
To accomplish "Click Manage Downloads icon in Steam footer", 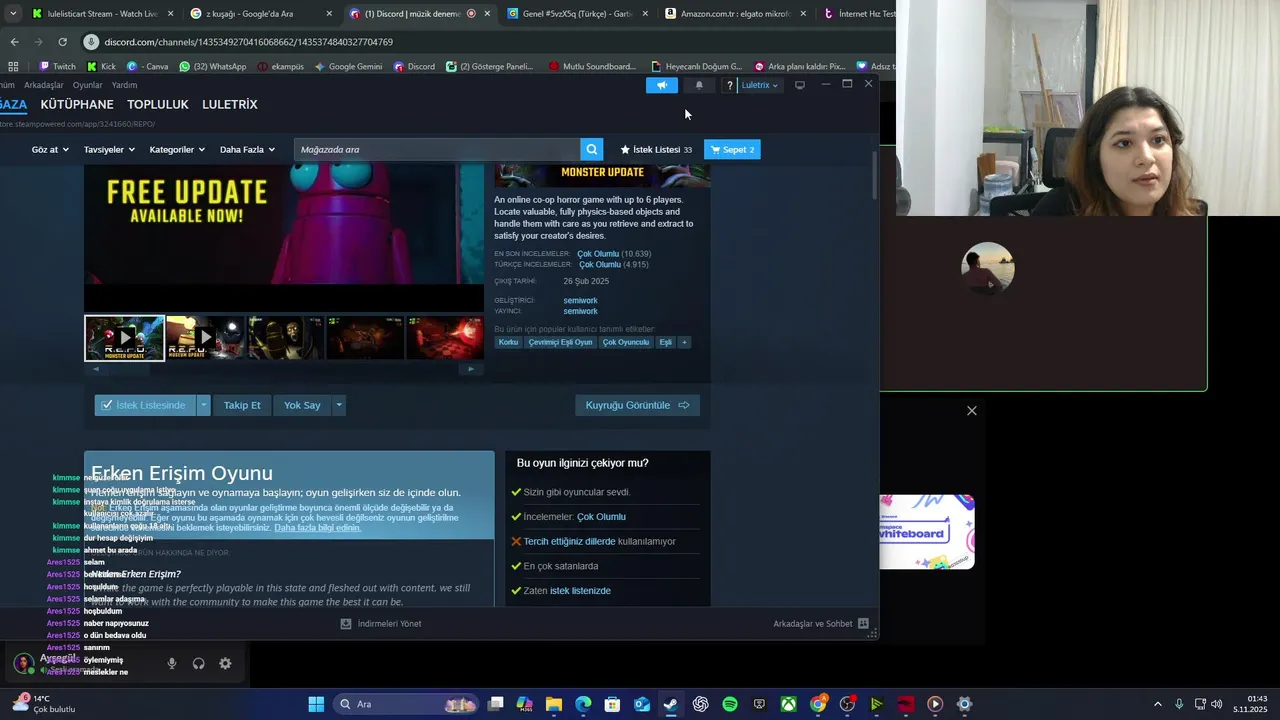I will pos(346,623).
